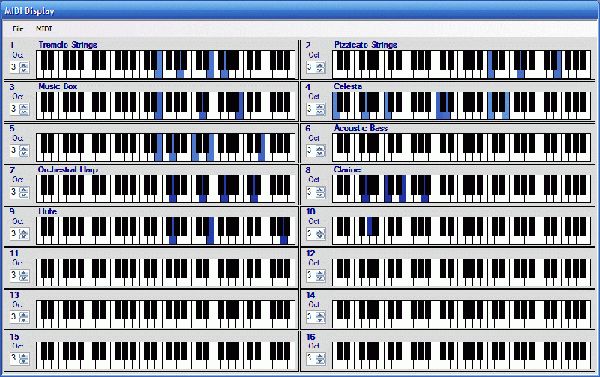Focus the octave value field of channel 15

pos(15,358)
